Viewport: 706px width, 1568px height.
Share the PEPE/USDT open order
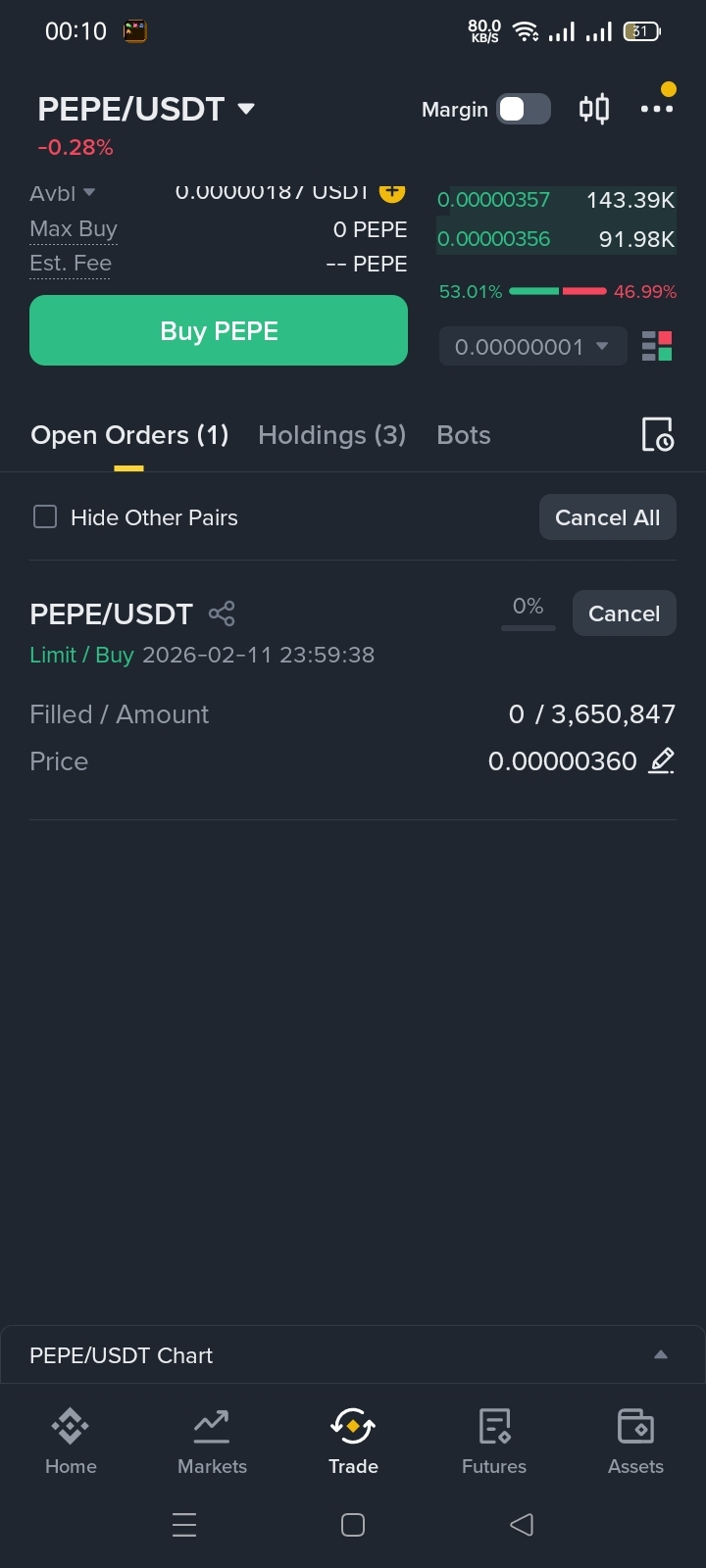(x=222, y=613)
